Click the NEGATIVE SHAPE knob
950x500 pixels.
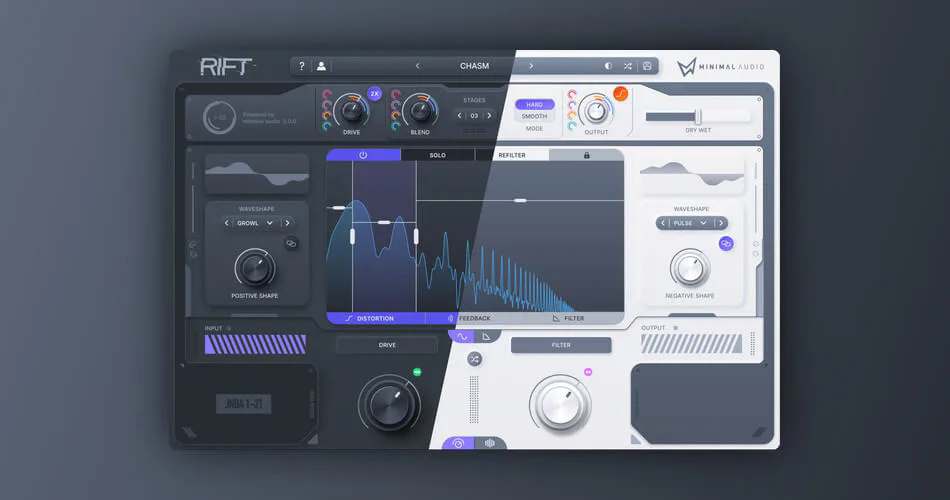pos(689,268)
